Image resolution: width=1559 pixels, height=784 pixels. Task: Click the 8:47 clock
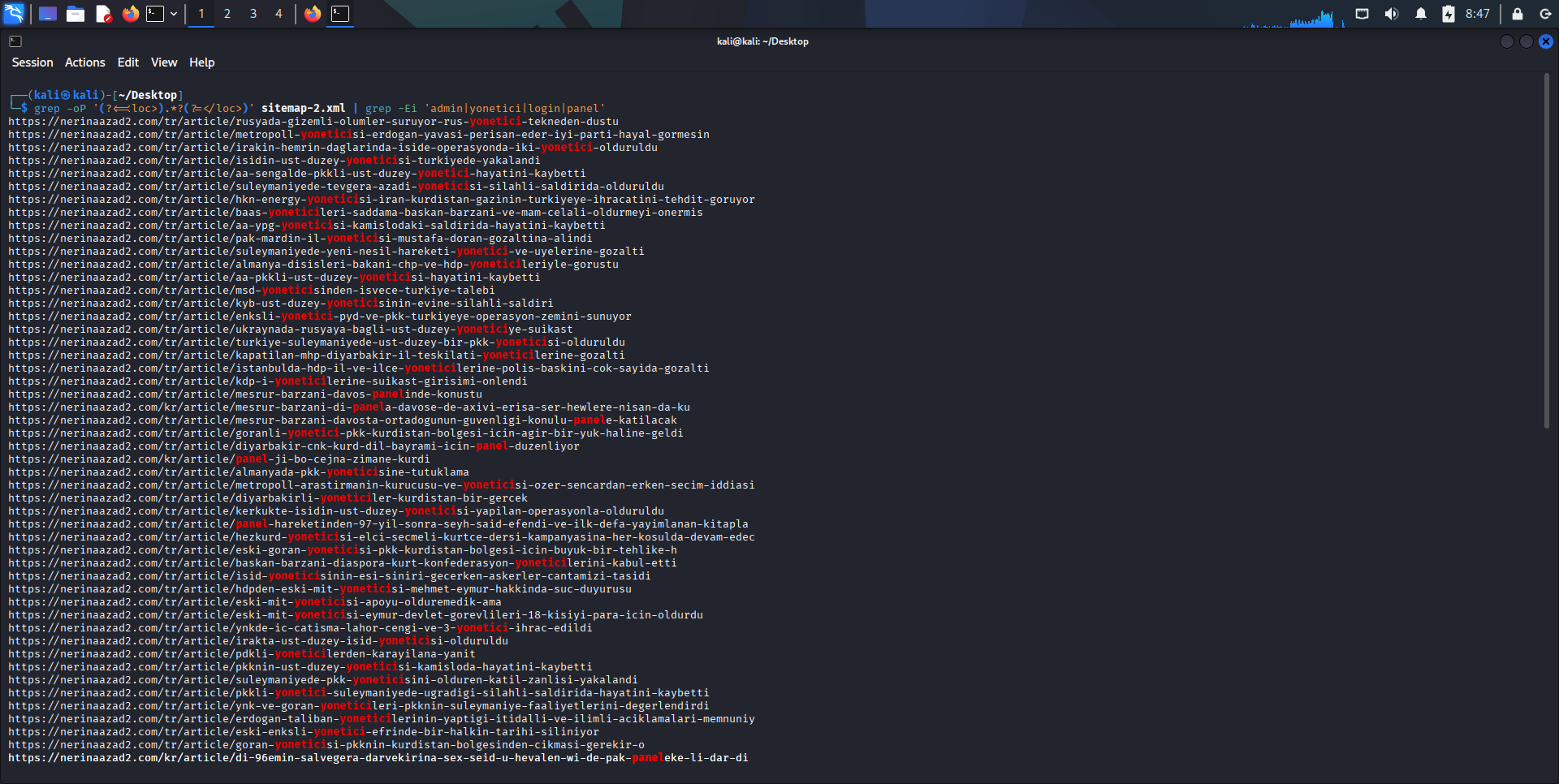[x=1478, y=14]
